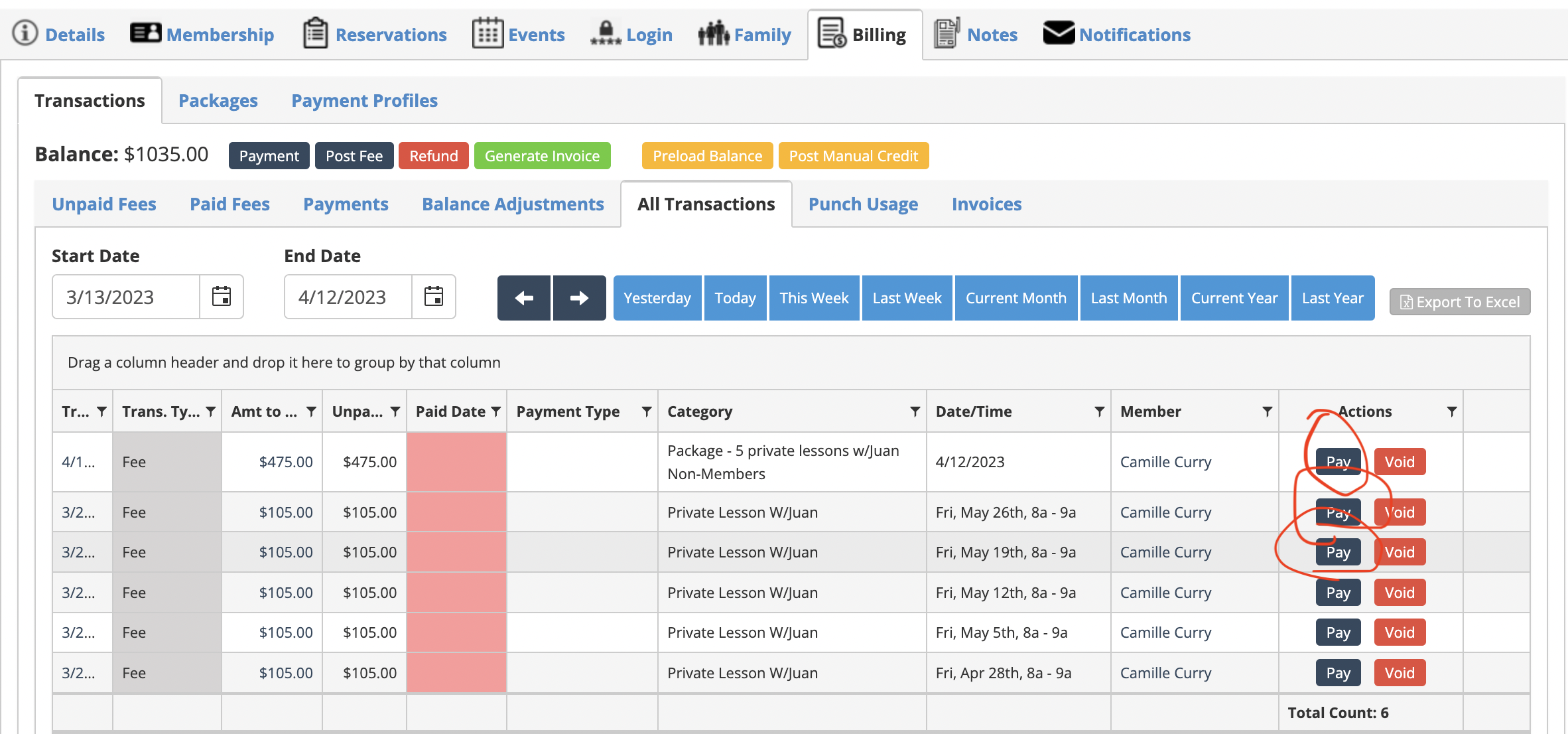Void the $475.00 package fee

pos(1400,462)
